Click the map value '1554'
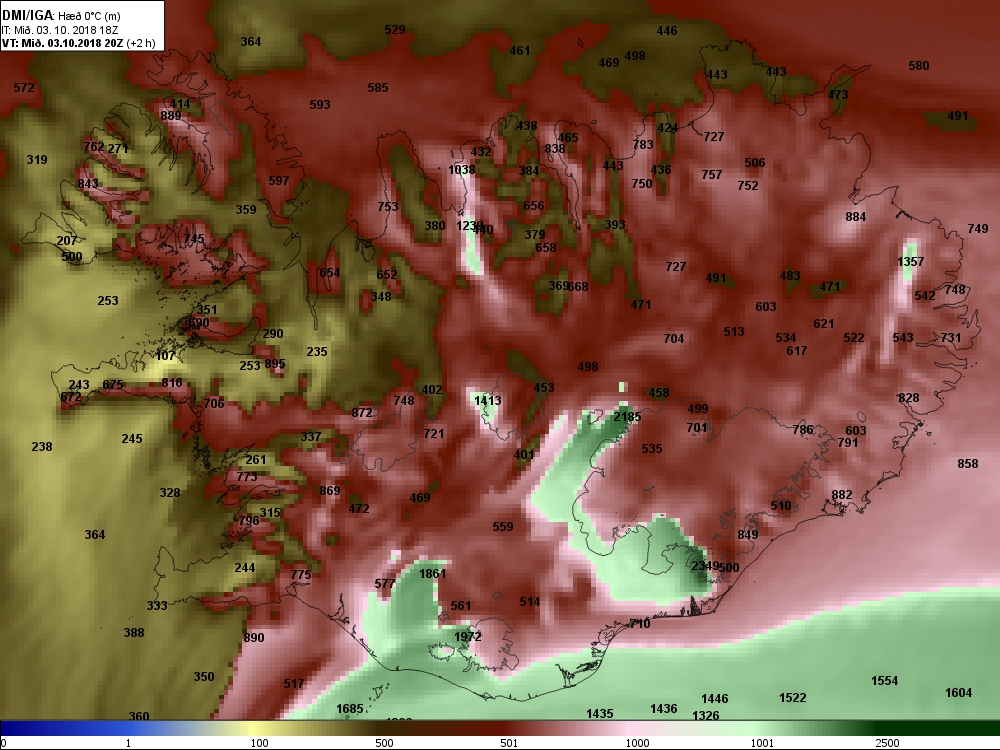Screen dimensions: 1000x750 [x=885, y=681]
